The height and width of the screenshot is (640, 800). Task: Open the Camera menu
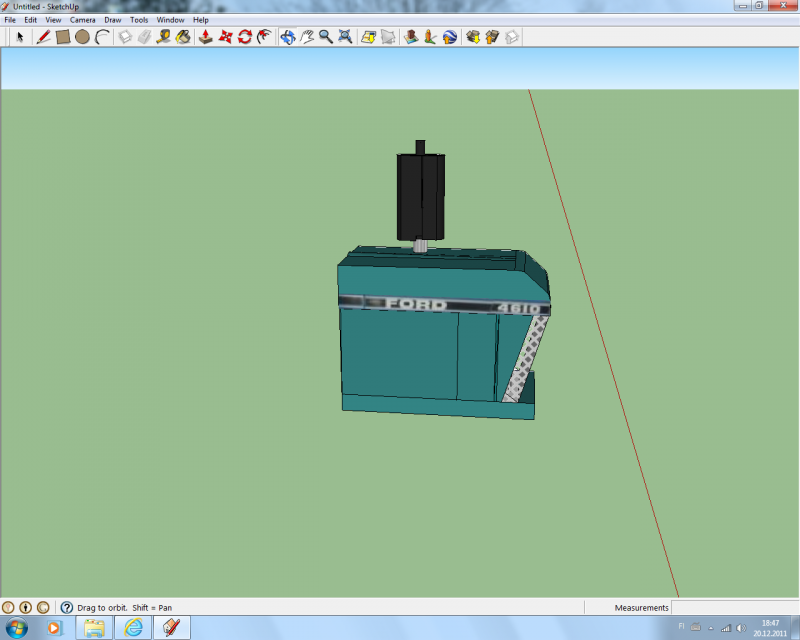click(83, 20)
